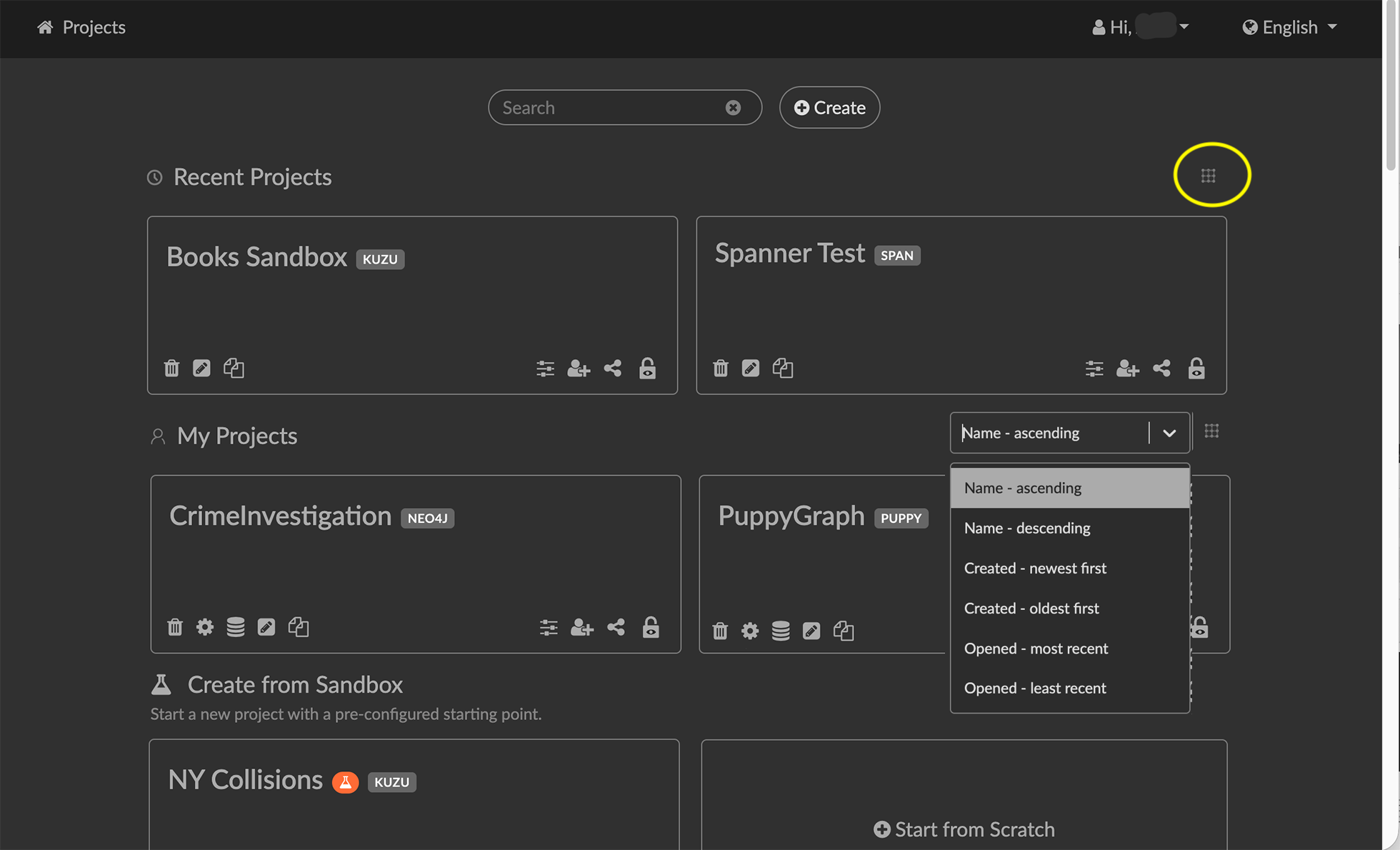The image size is (1400, 850).
Task: Open the English language dropdown
Action: pos(1290,27)
